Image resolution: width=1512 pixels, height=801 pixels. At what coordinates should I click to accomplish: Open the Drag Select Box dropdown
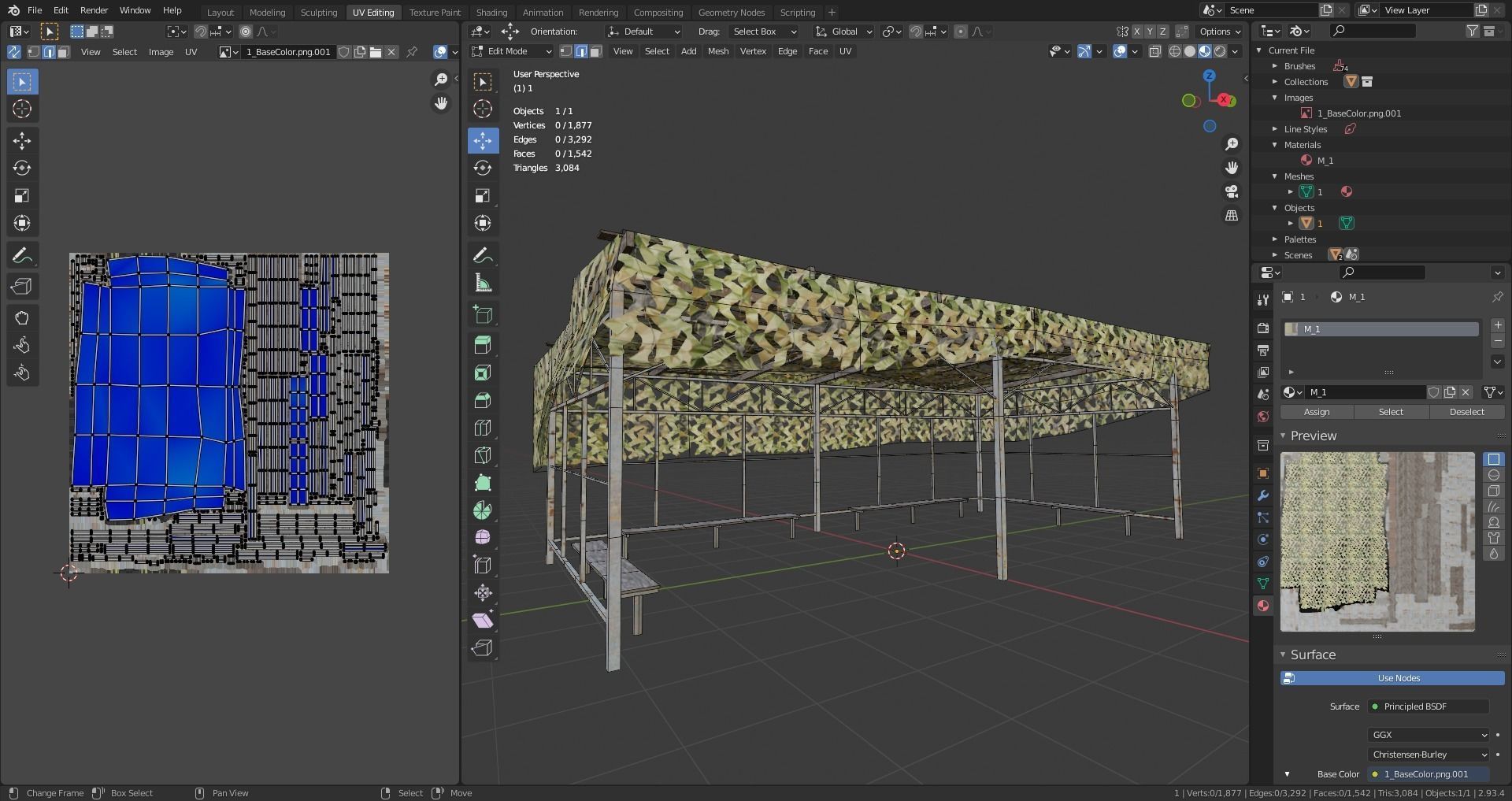(763, 32)
